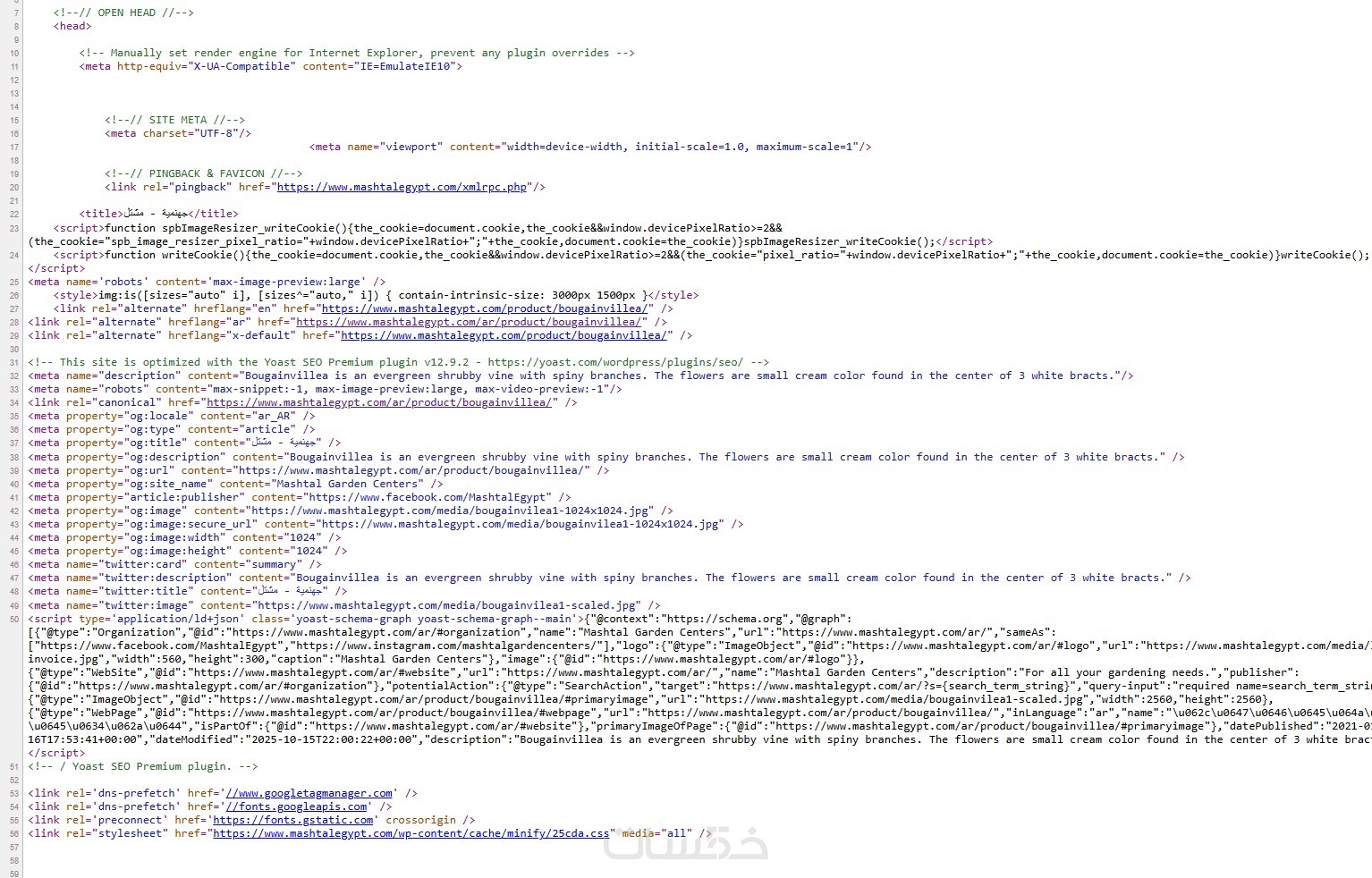Select the og:type article meta line
The image size is (1372, 878).
click(x=172, y=429)
